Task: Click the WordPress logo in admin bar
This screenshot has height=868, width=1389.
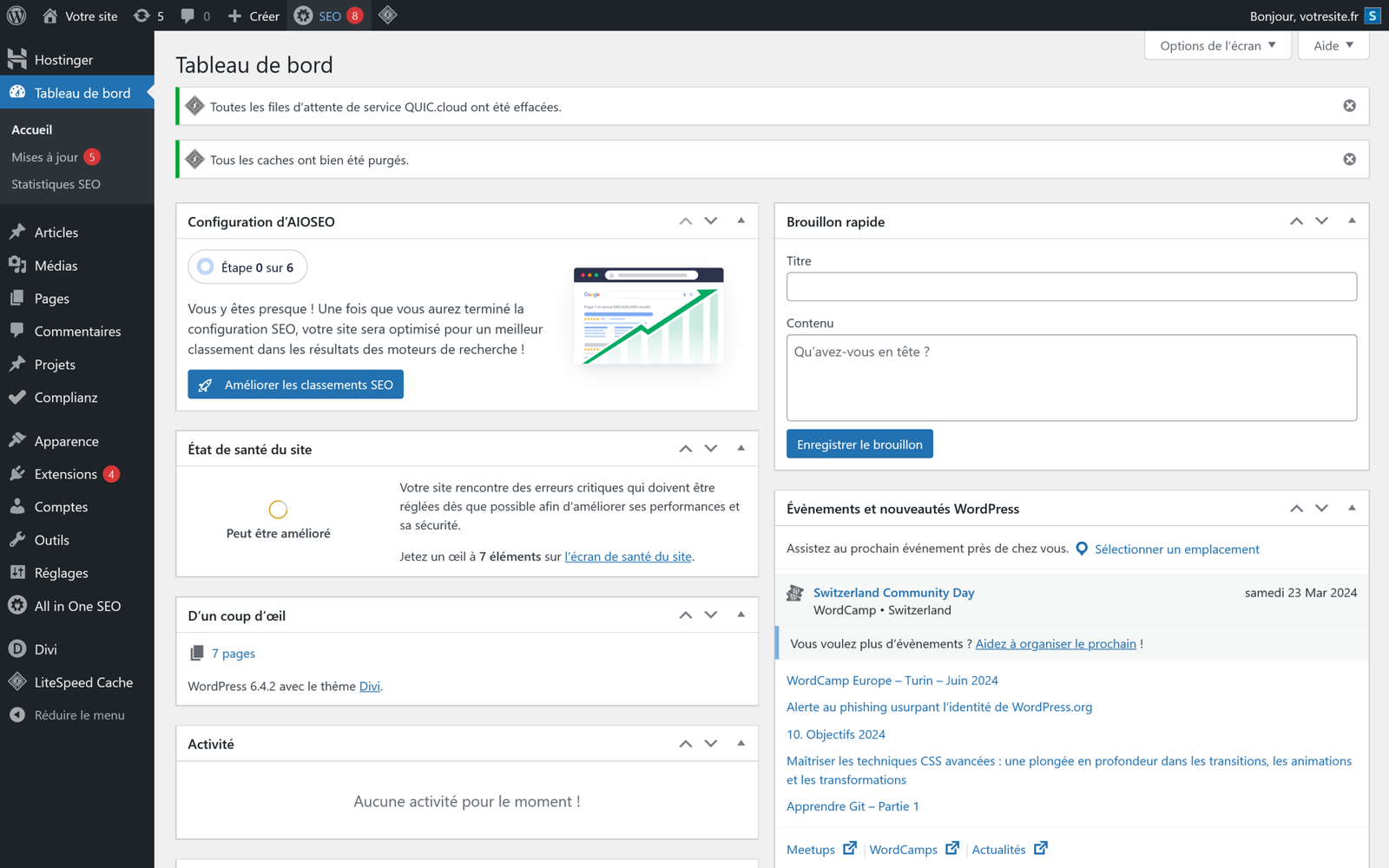Action: pyautogui.click(x=16, y=16)
